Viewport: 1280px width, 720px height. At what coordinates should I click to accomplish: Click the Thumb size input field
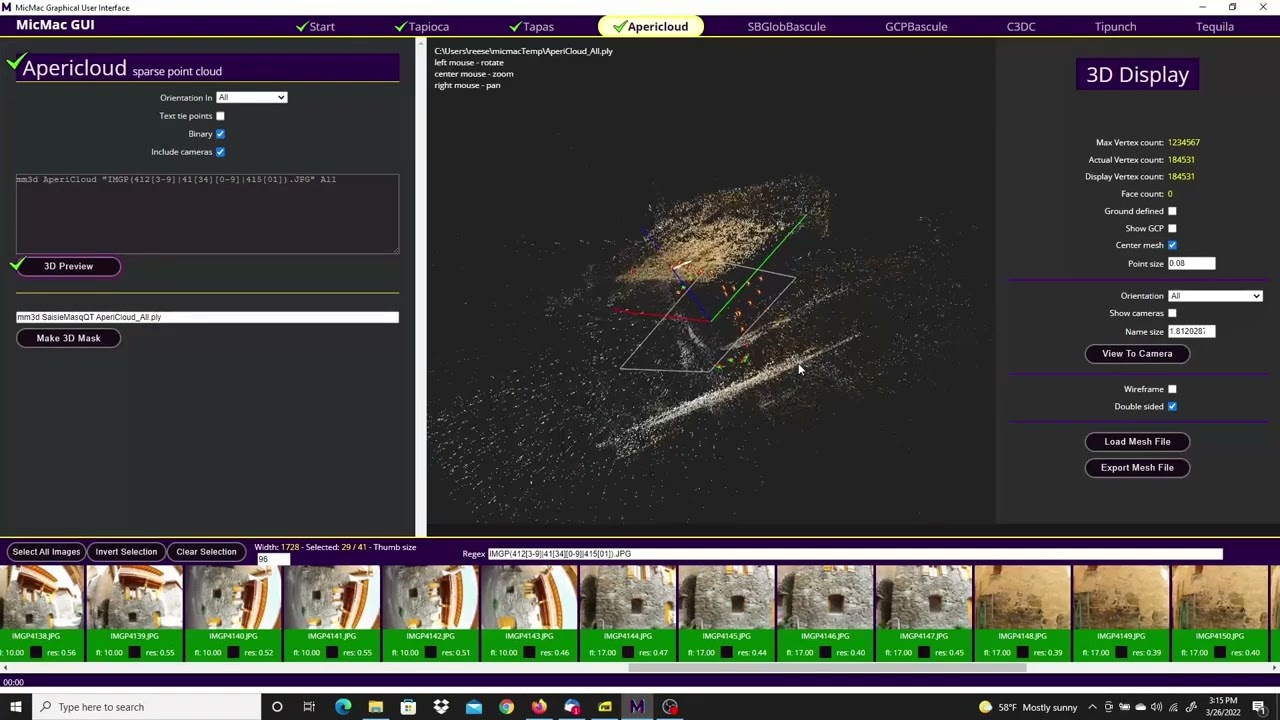coord(272,559)
